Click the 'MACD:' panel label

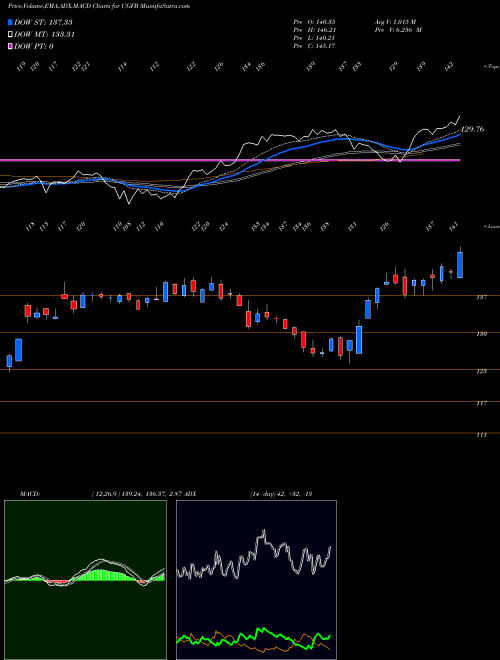pos(29,493)
